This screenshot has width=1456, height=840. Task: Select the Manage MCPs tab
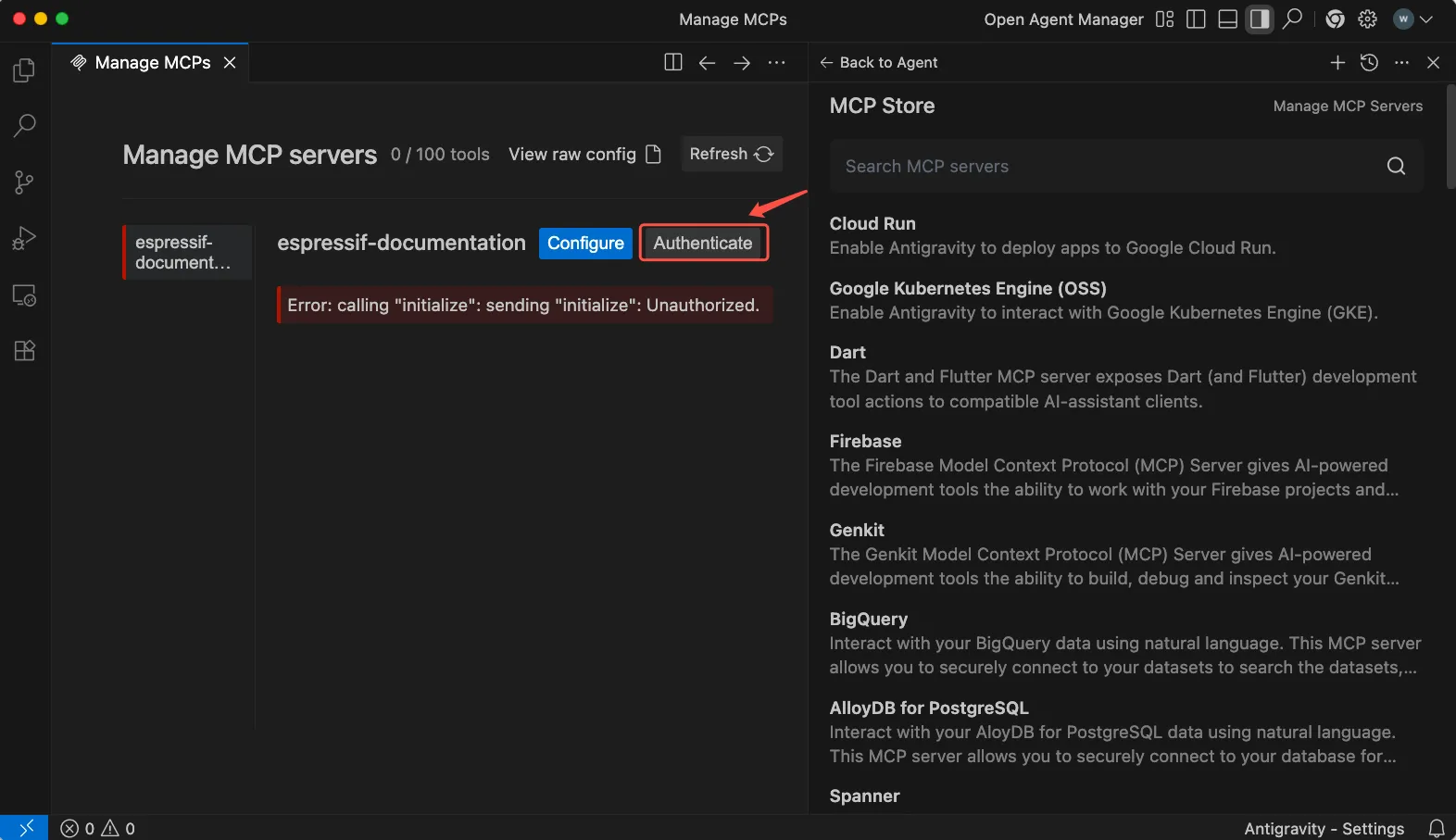(x=151, y=62)
